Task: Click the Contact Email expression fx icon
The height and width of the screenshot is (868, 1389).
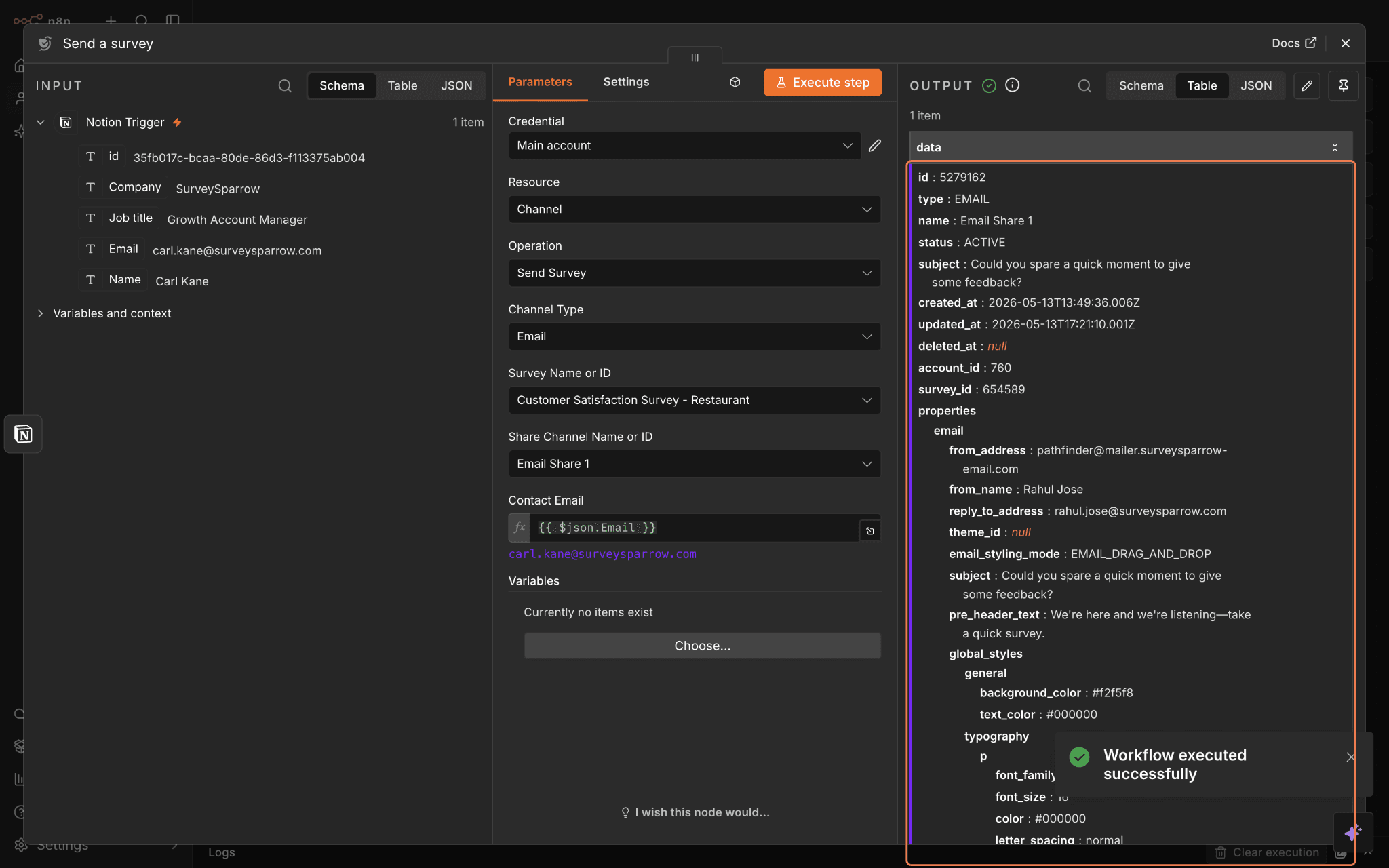Action: [520, 528]
